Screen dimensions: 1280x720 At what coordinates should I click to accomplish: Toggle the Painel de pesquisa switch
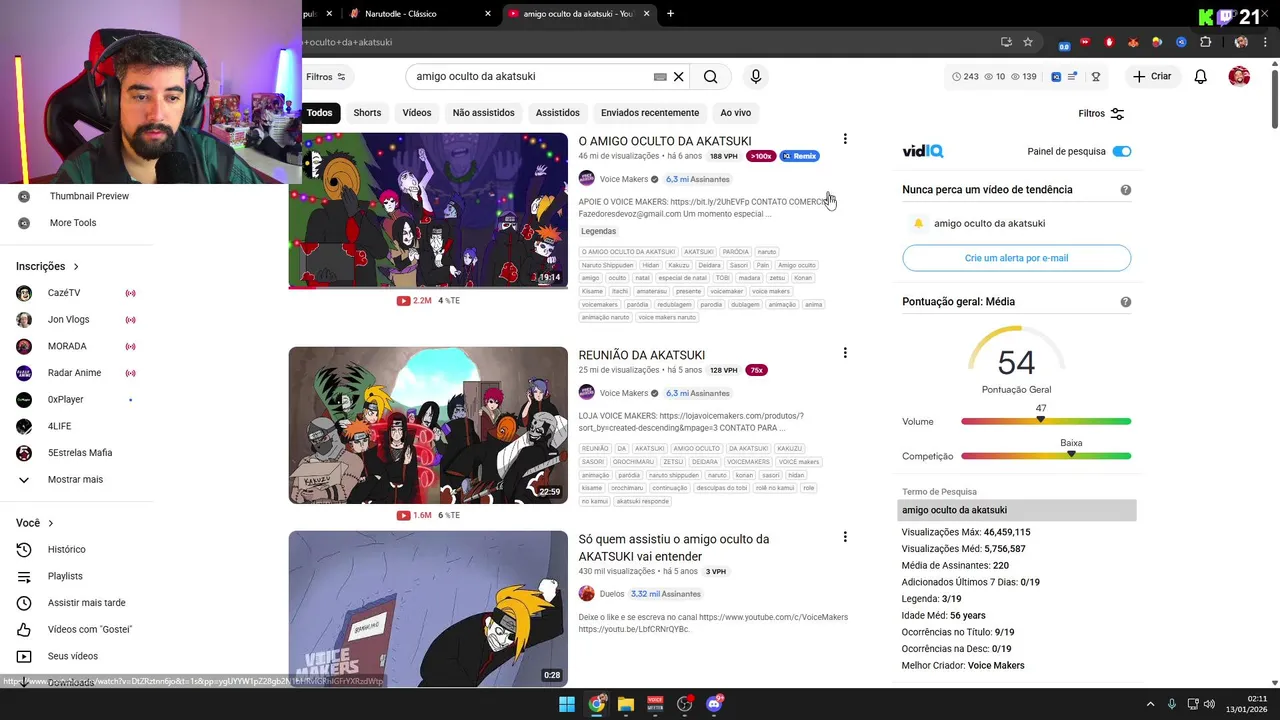pos(1122,152)
